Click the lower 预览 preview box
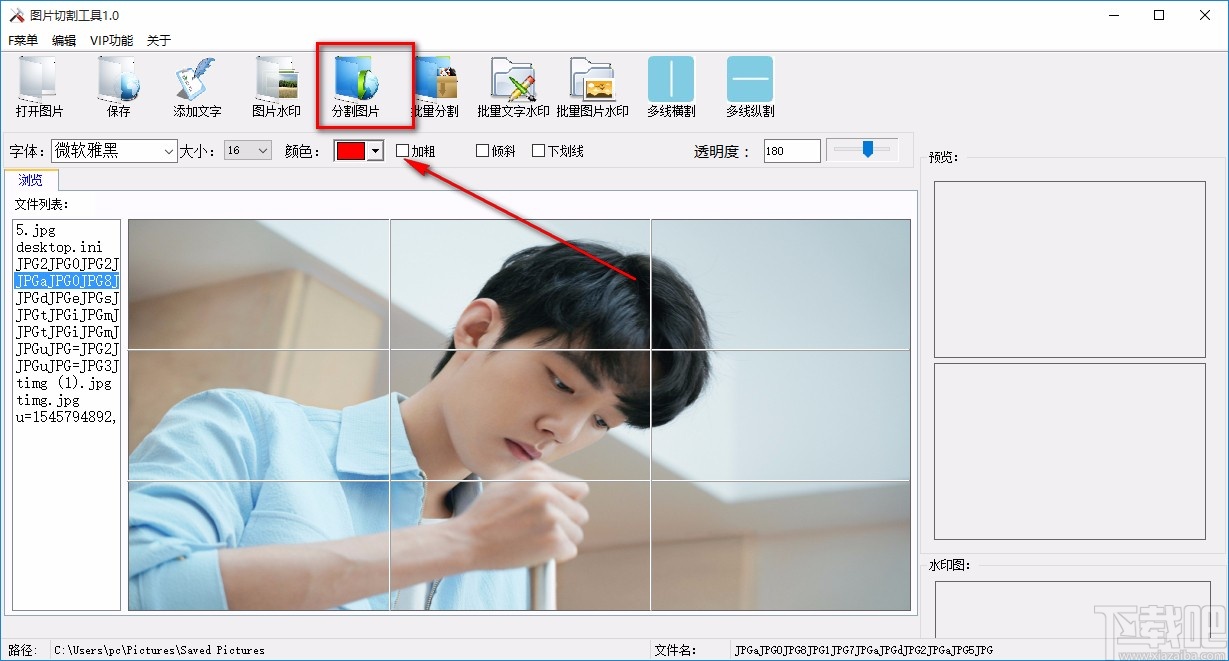This screenshot has height=661, width=1229. click(1069, 451)
